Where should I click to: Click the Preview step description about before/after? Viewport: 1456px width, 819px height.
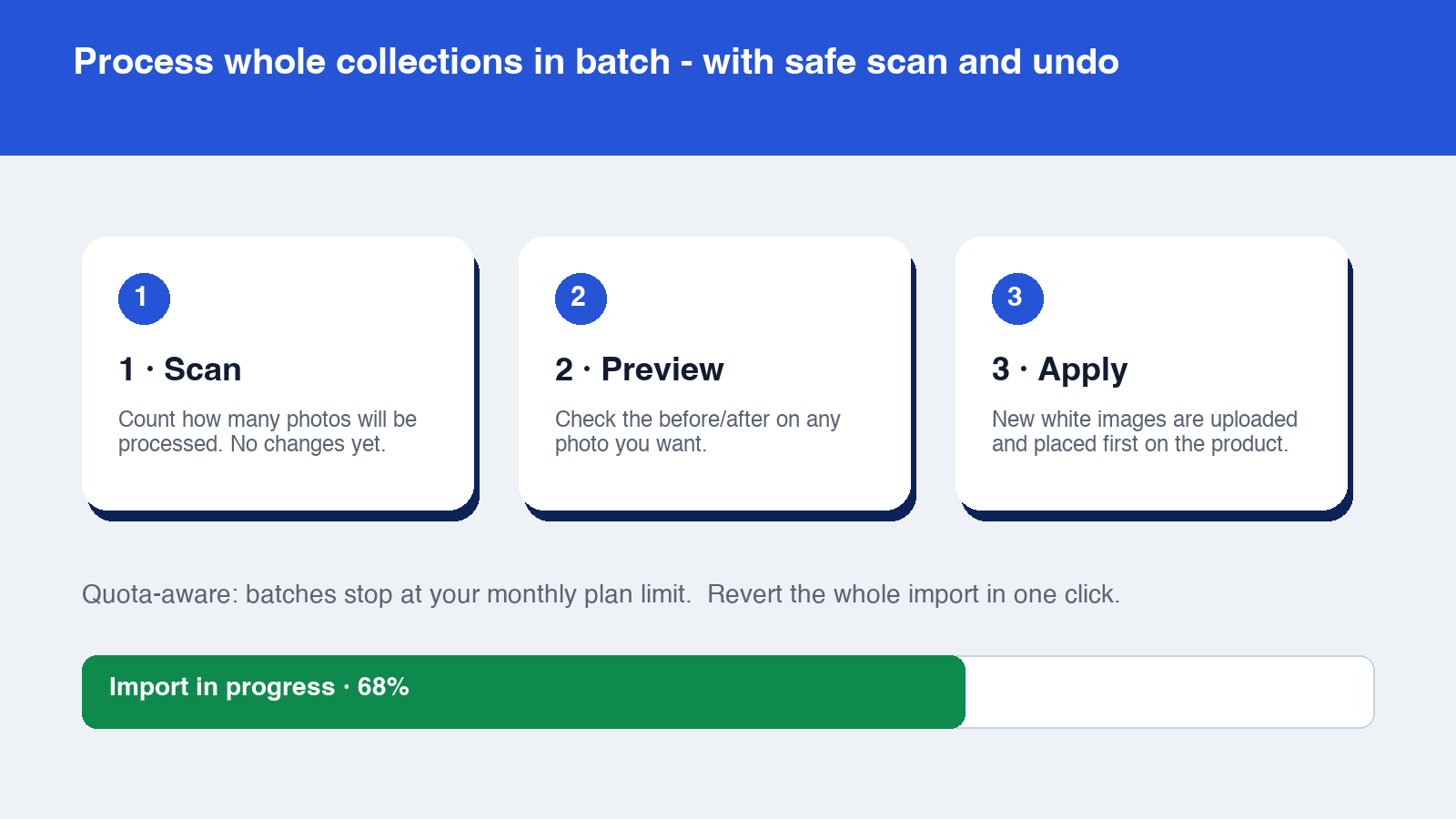[x=698, y=431]
